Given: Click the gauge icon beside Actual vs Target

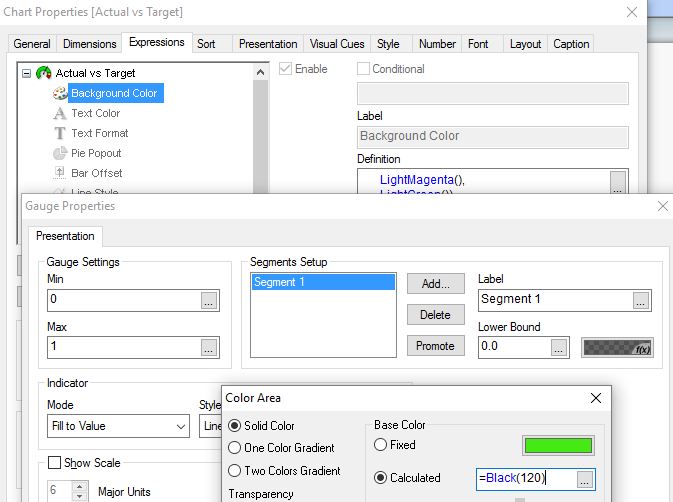Looking at the screenshot, I should 43,73.
